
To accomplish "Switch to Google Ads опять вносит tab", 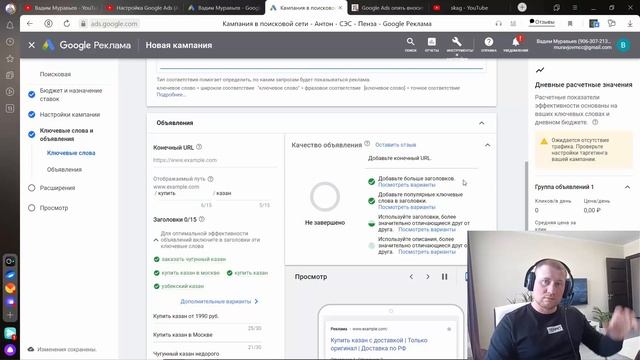I will [x=387, y=7].
